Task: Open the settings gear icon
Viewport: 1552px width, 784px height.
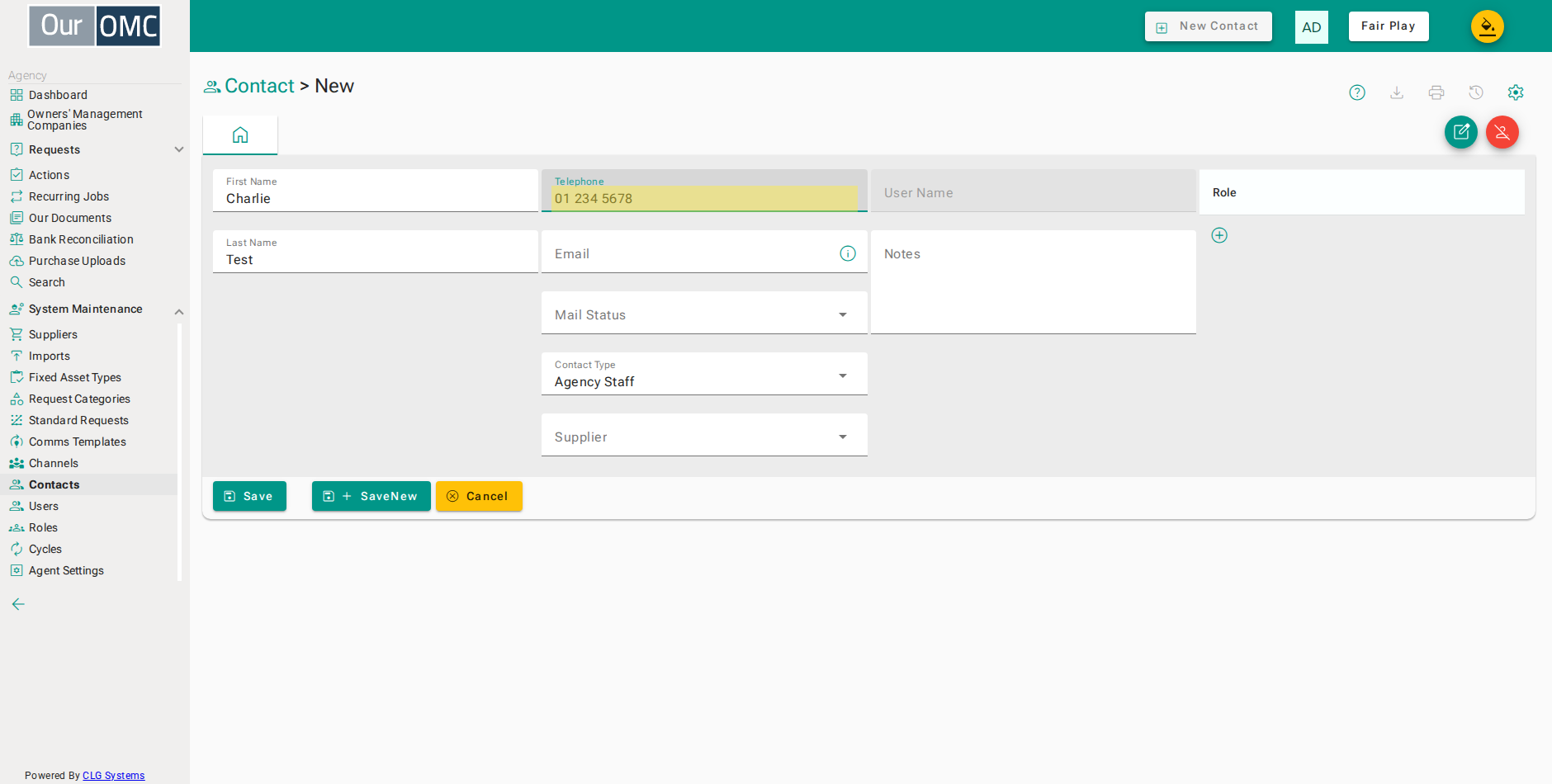Action: pos(1516,92)
